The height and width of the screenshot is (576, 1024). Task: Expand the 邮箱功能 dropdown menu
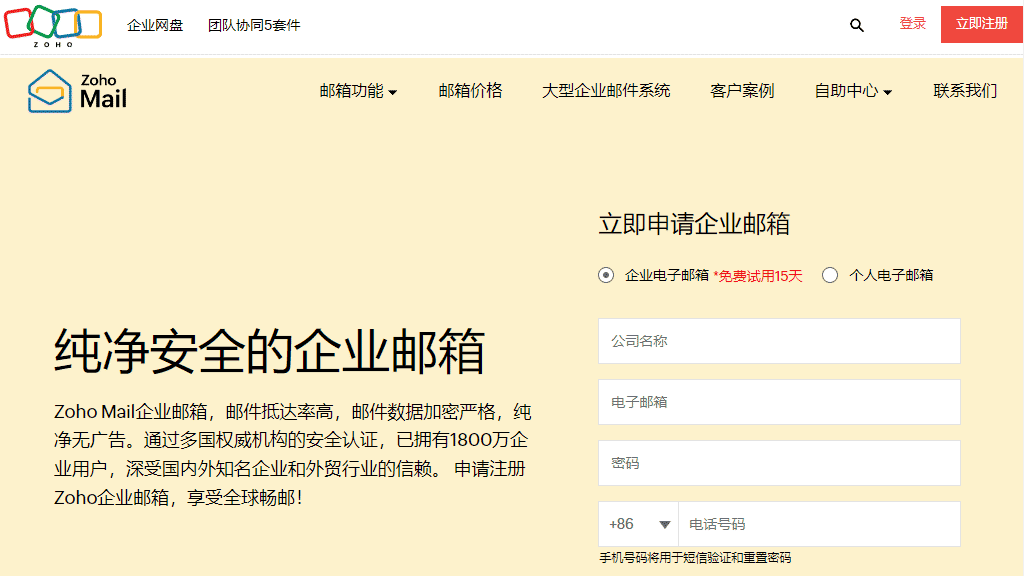point(358,91)
